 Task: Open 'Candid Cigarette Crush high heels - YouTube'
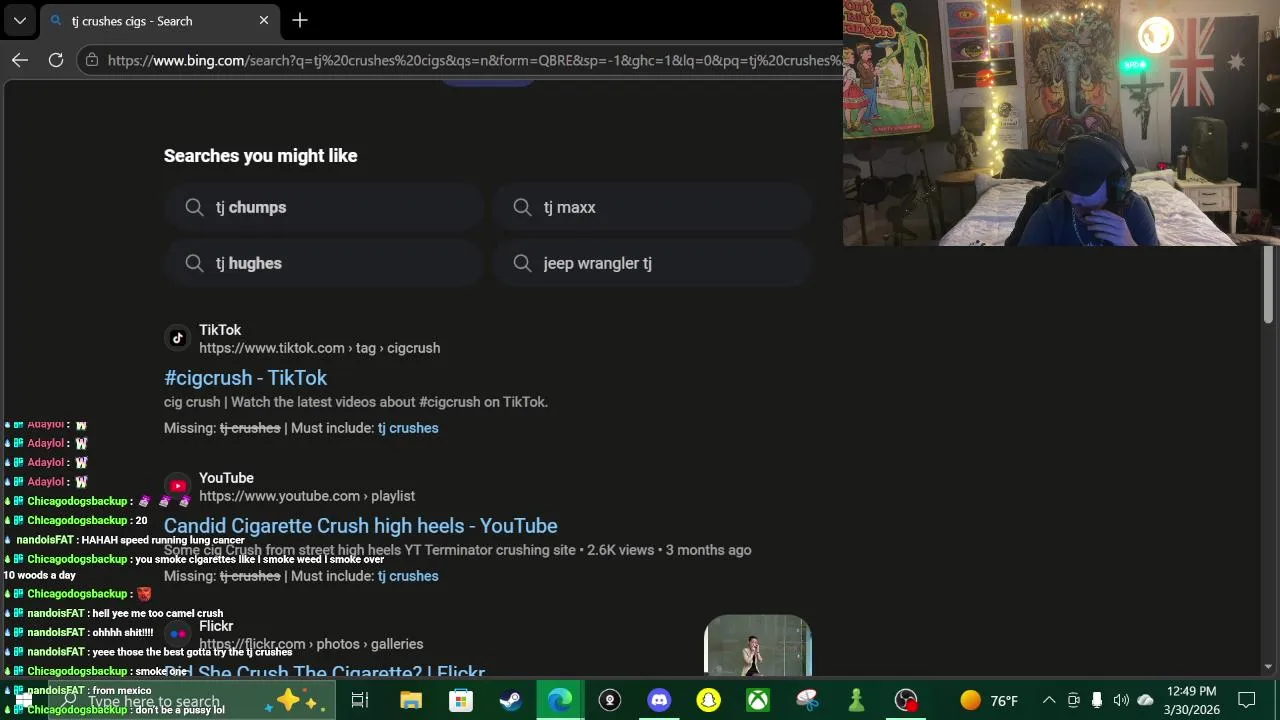(x=361, y=525)
